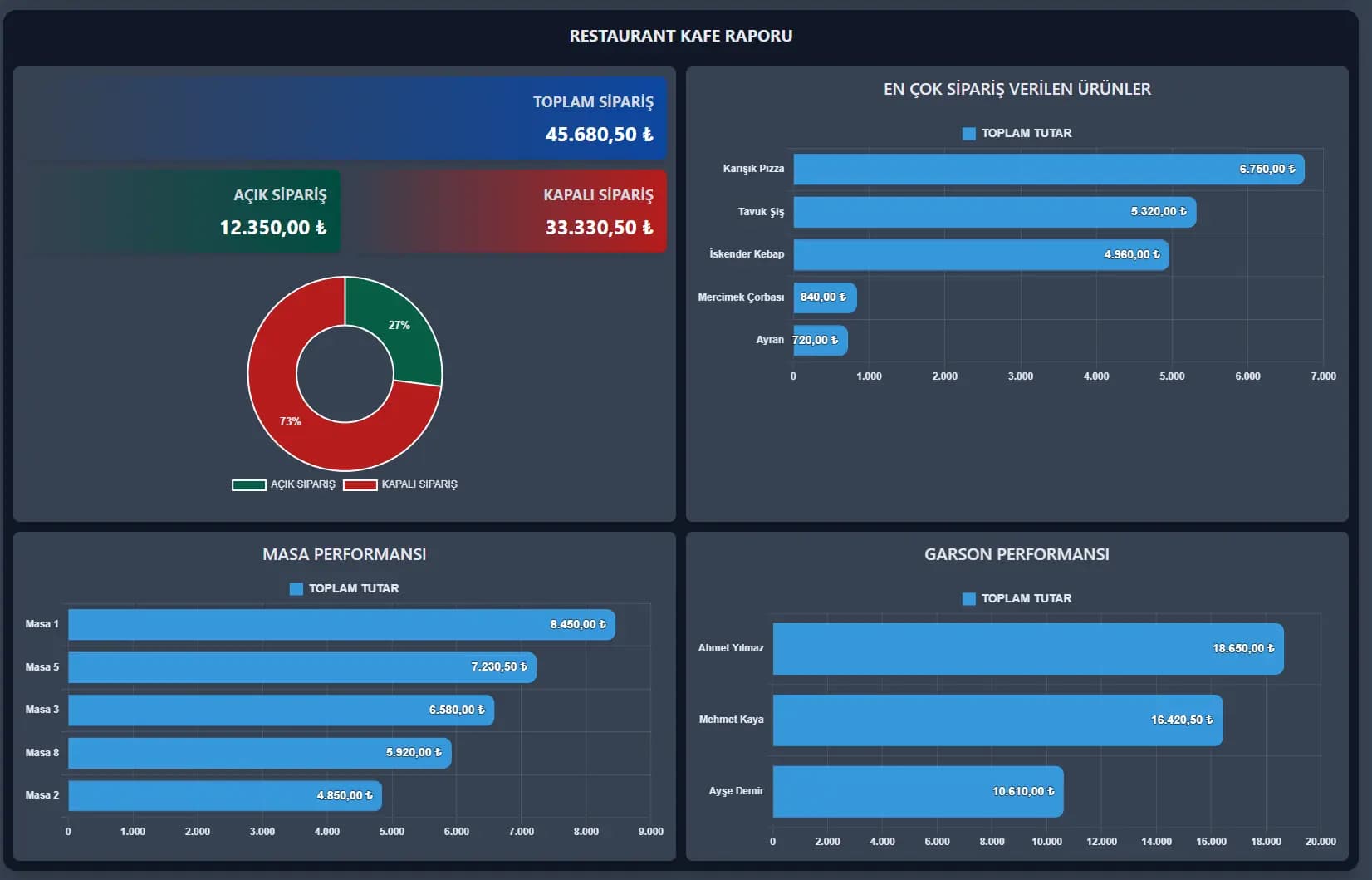Click Ahmet Yılmaz performance bar
Screen dimensions: 1372x880
tap(1027, 648)
